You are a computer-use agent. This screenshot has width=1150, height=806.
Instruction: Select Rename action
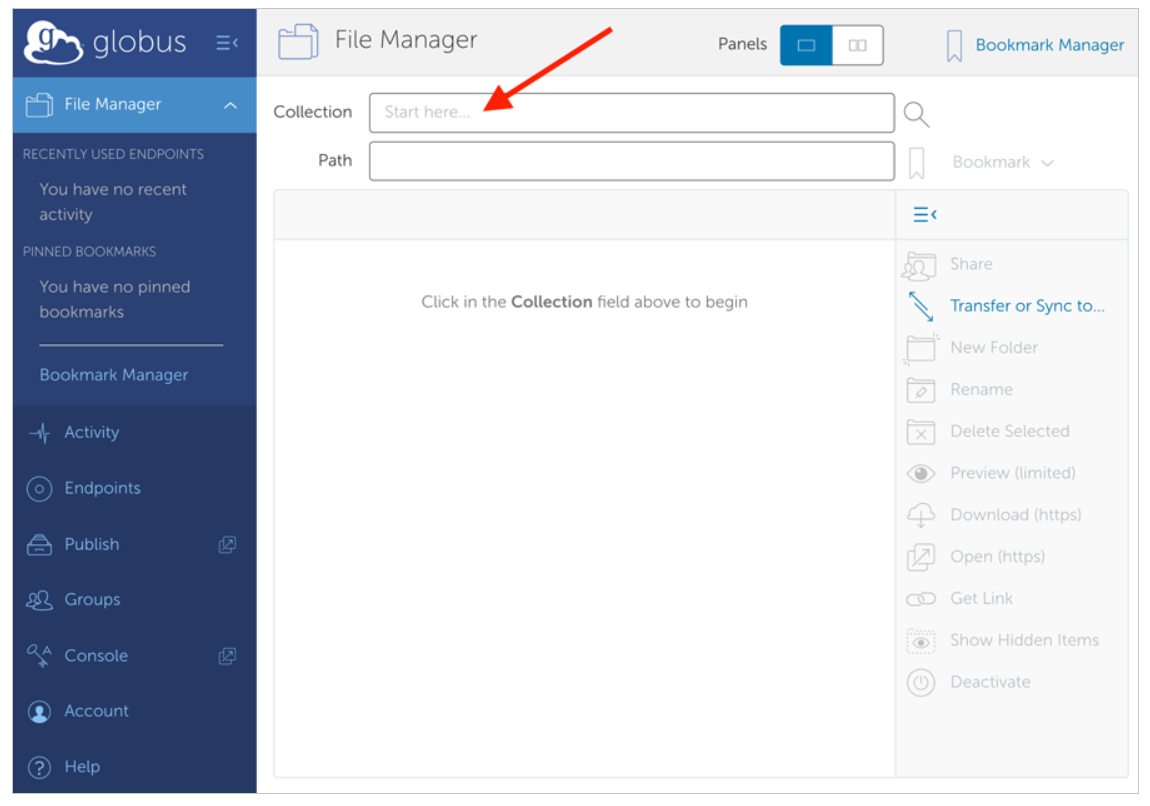(981, 389)
